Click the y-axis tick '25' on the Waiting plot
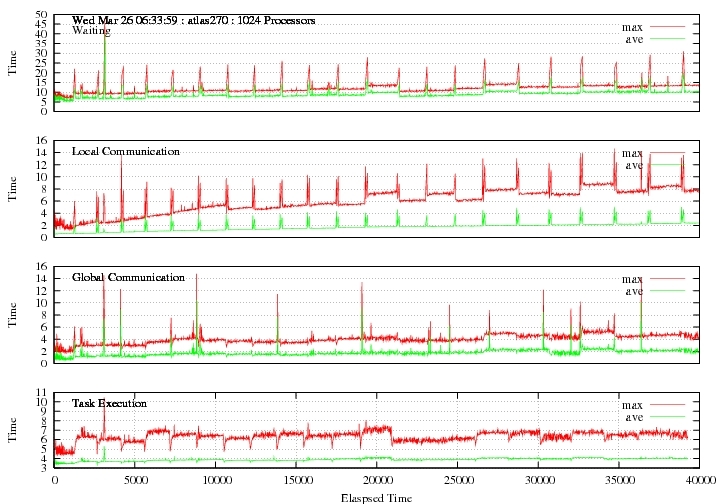 tap(41, 63)
